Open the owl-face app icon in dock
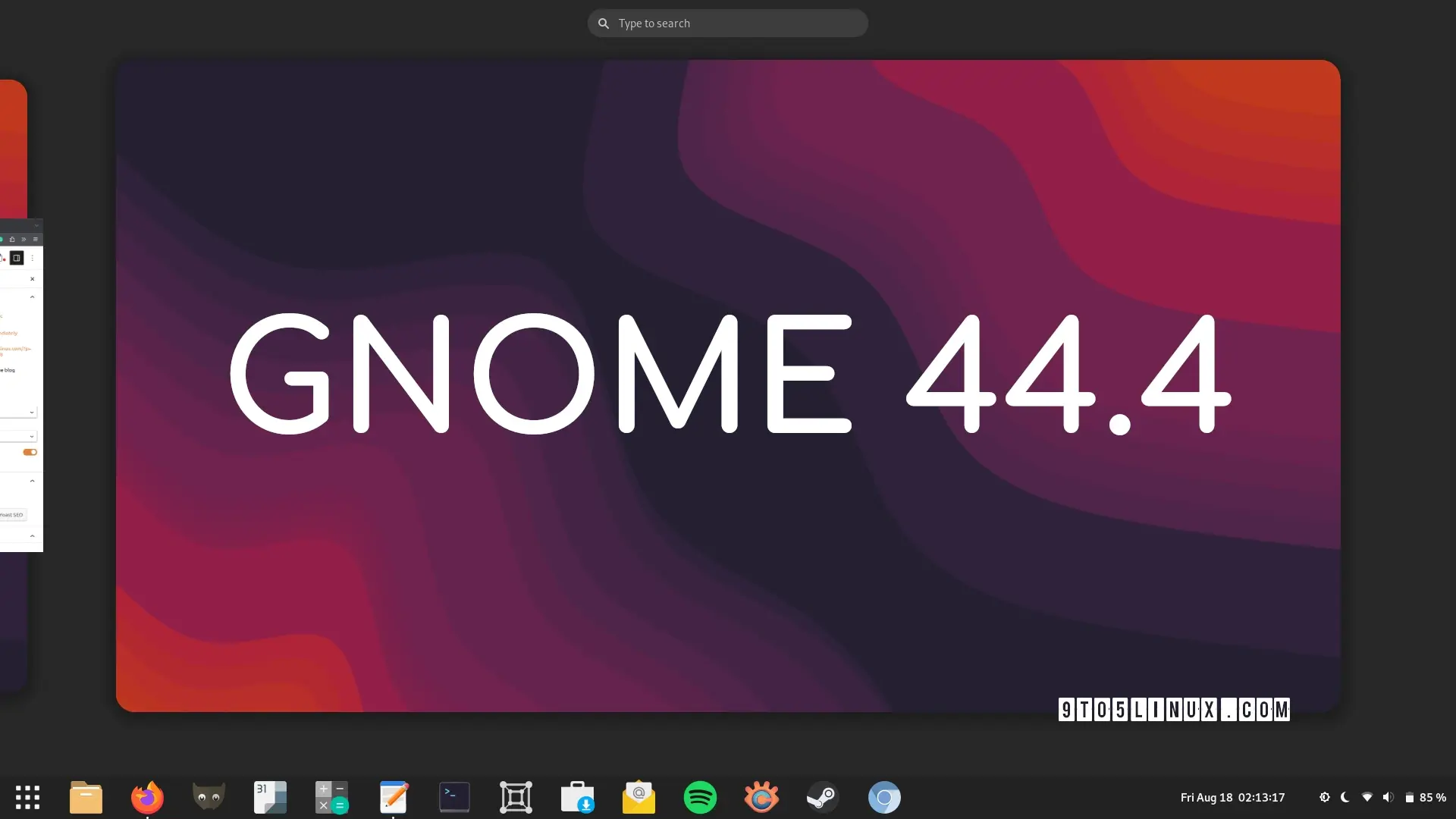Viewport: 1456px width, 819px height. click(x=209, y=797)
